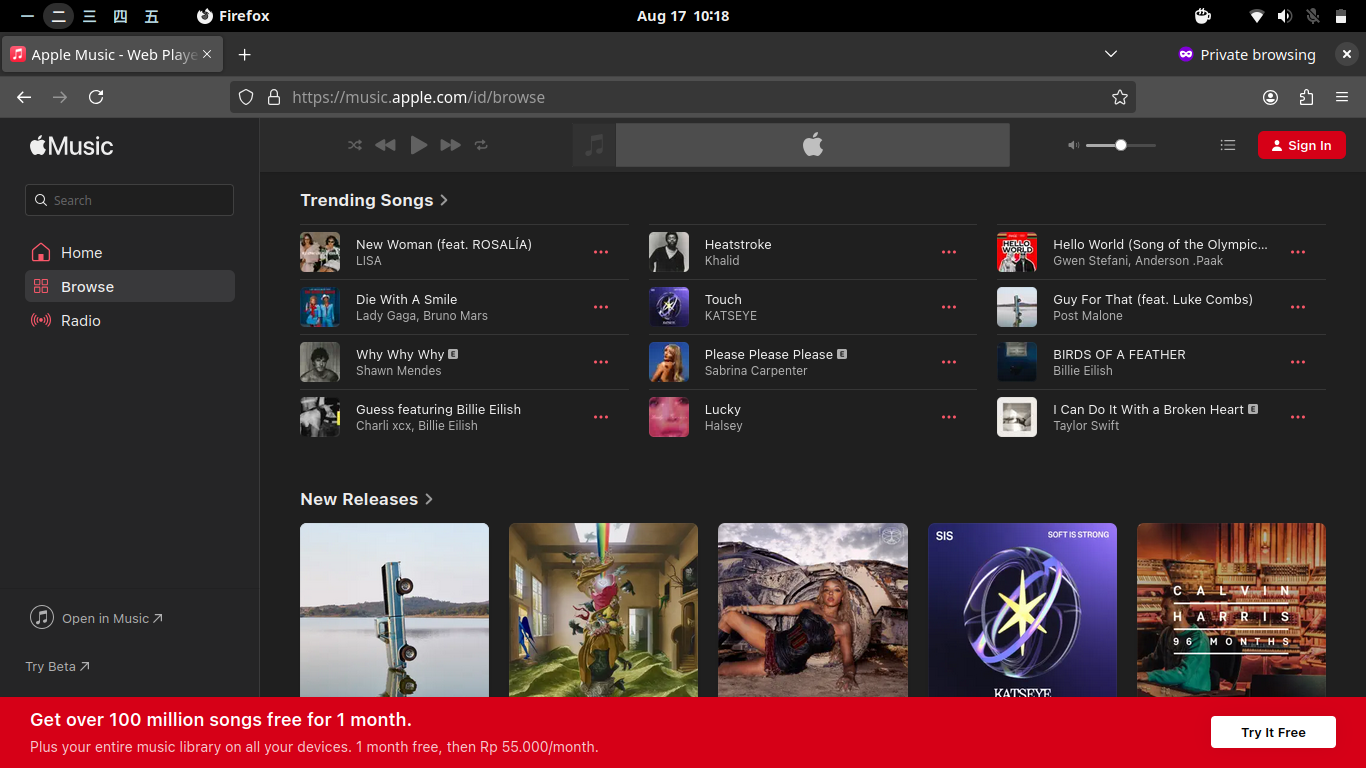
Task: Start playback with the play button
Action: 419,145
